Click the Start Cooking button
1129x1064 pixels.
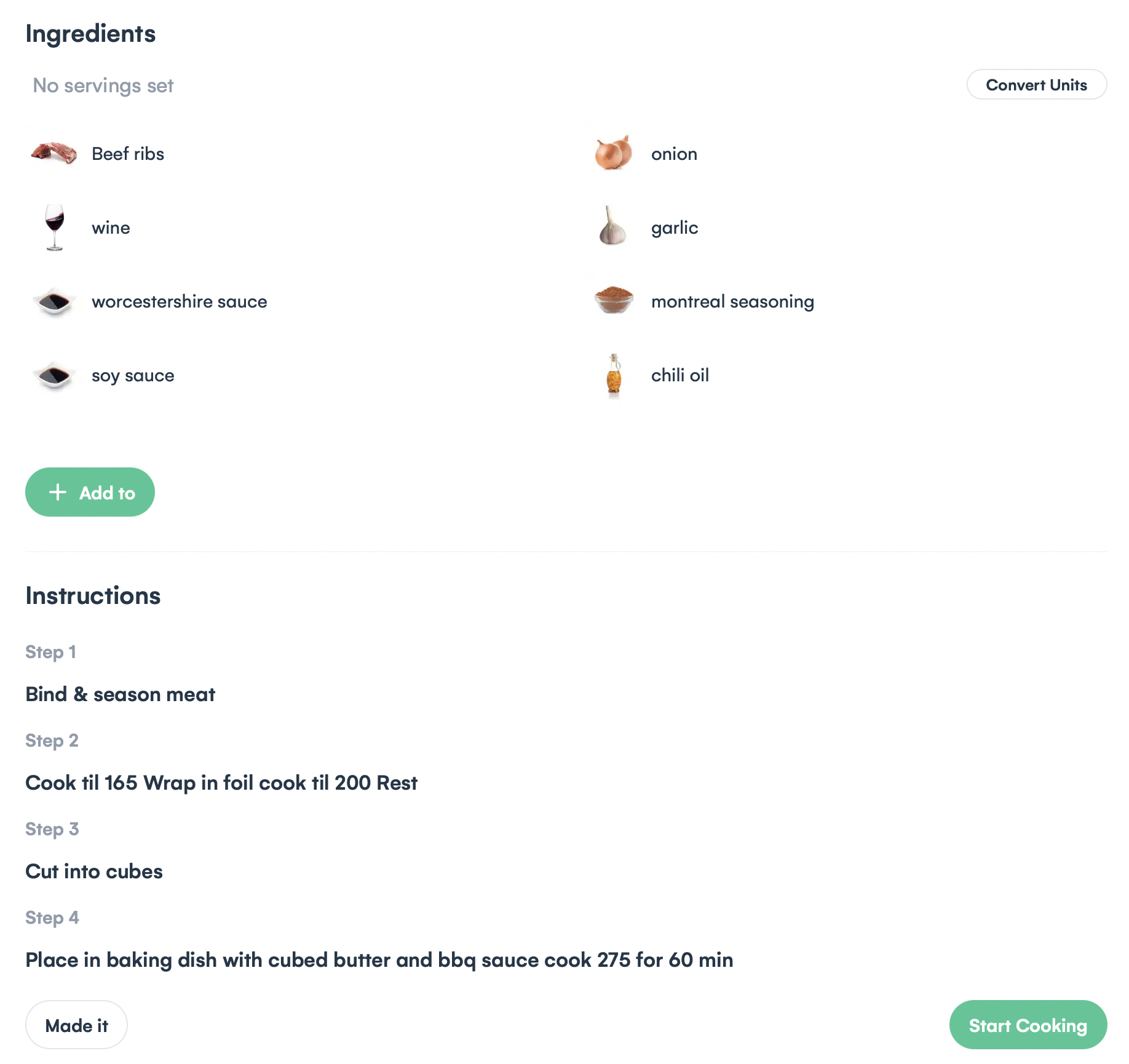(1028, 1025)
